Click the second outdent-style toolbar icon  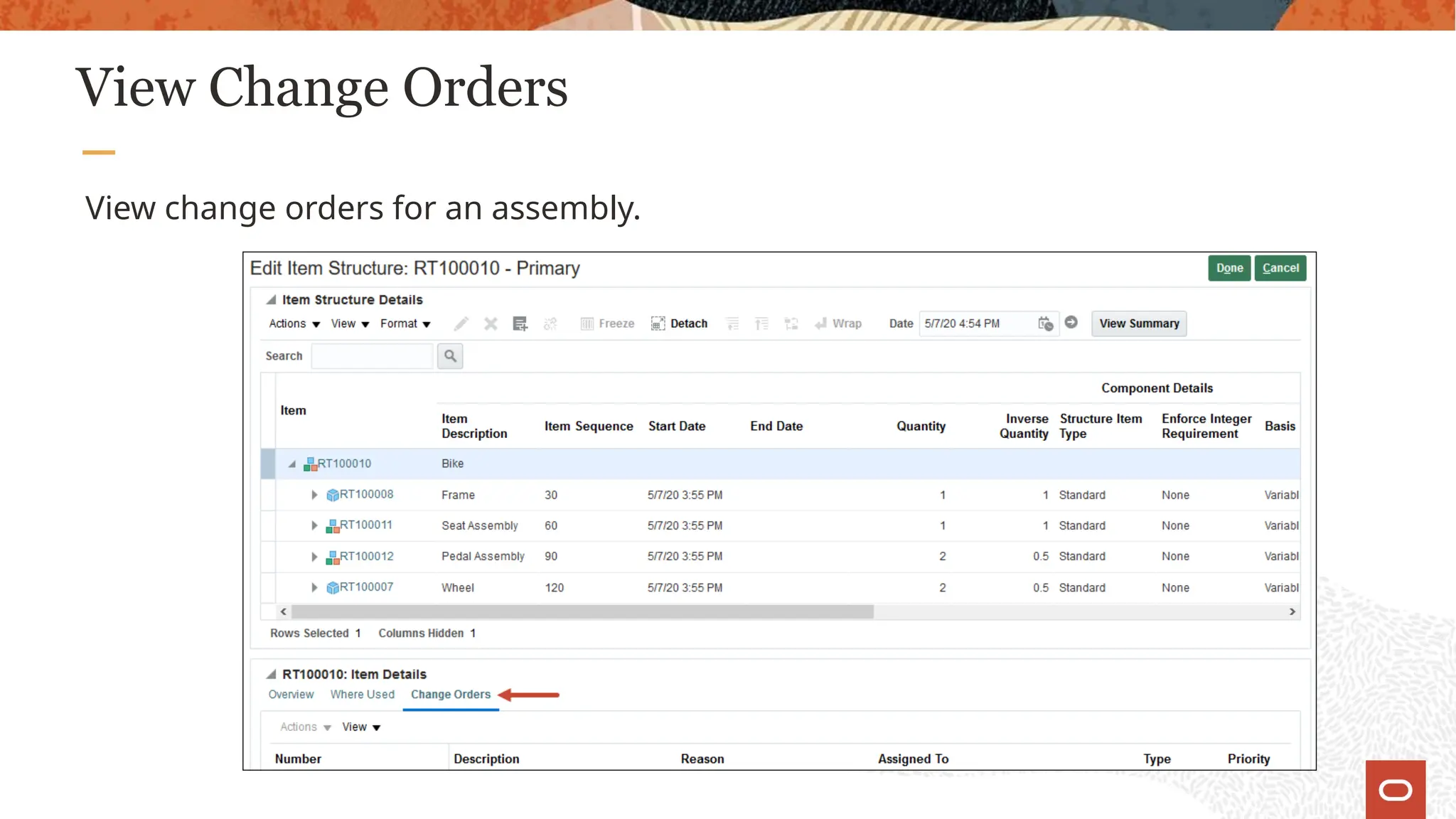pos(761,323)
